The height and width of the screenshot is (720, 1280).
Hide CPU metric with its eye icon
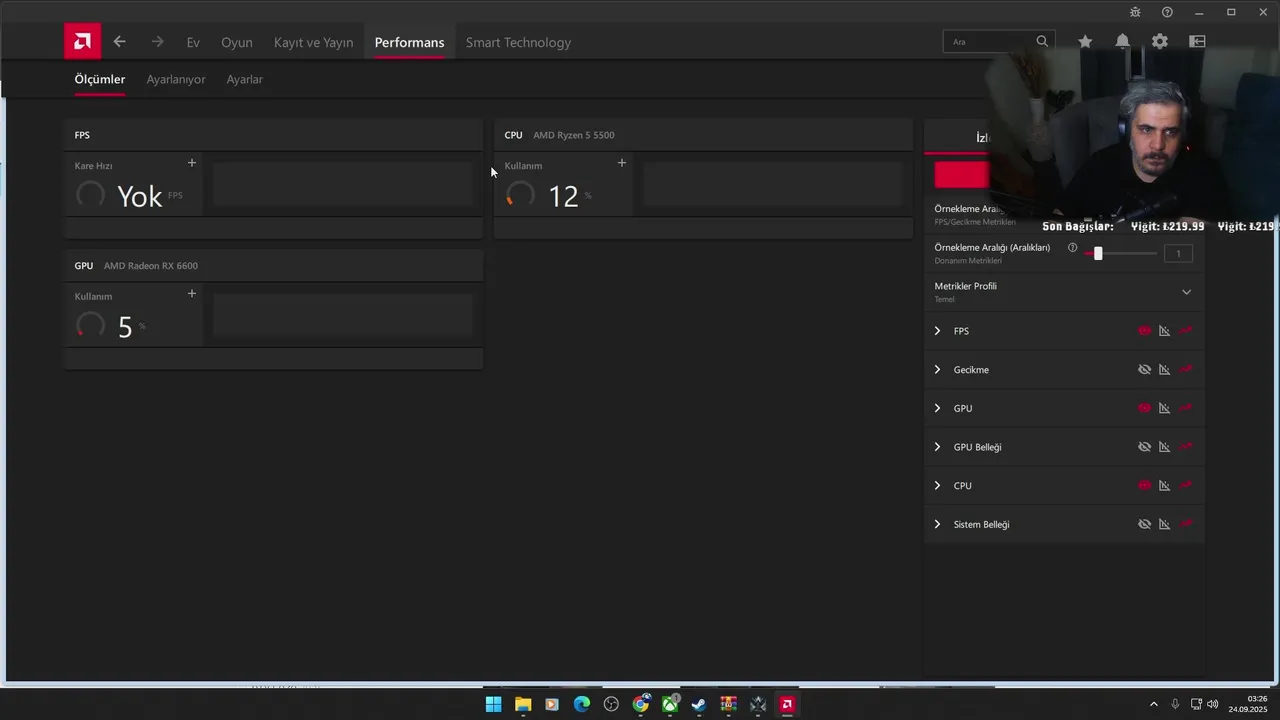click(x=1144, y=485)
